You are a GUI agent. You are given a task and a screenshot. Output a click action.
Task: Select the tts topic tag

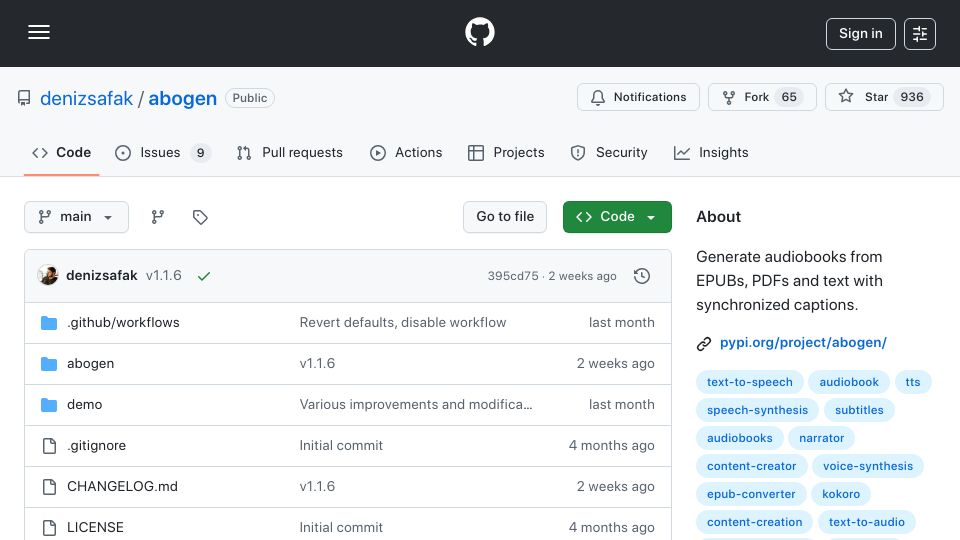pyautogui.click(x=913, y=382)
